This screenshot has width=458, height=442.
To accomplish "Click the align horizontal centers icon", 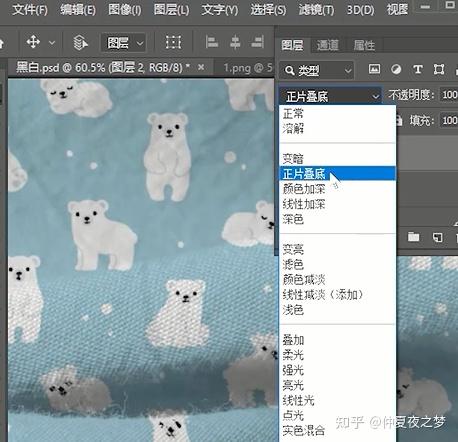I will point(235,42).
